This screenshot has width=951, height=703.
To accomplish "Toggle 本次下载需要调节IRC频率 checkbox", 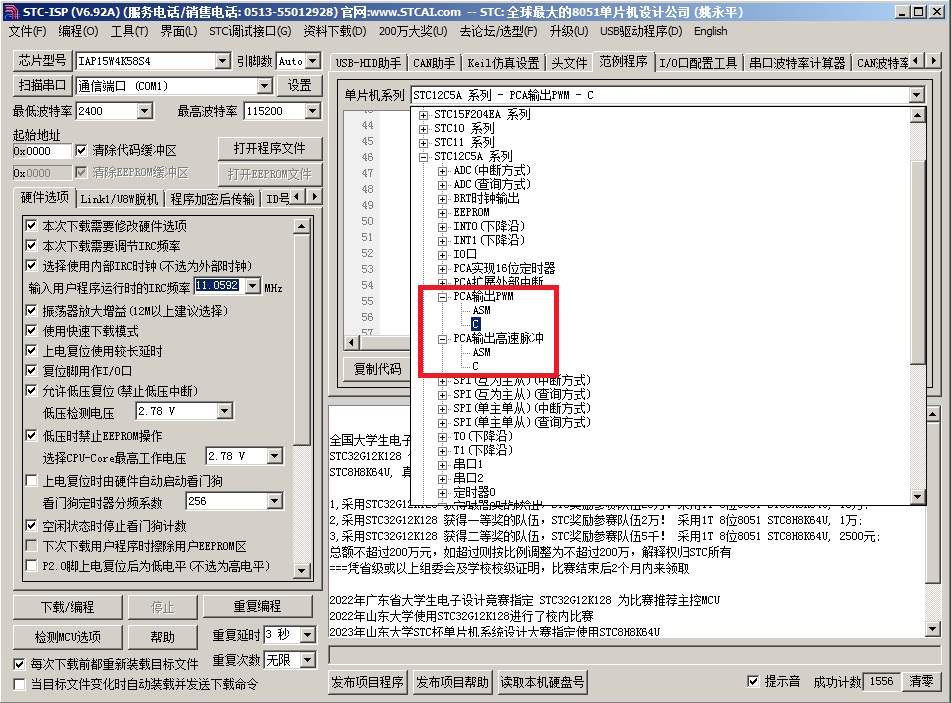I will [32, 246].
